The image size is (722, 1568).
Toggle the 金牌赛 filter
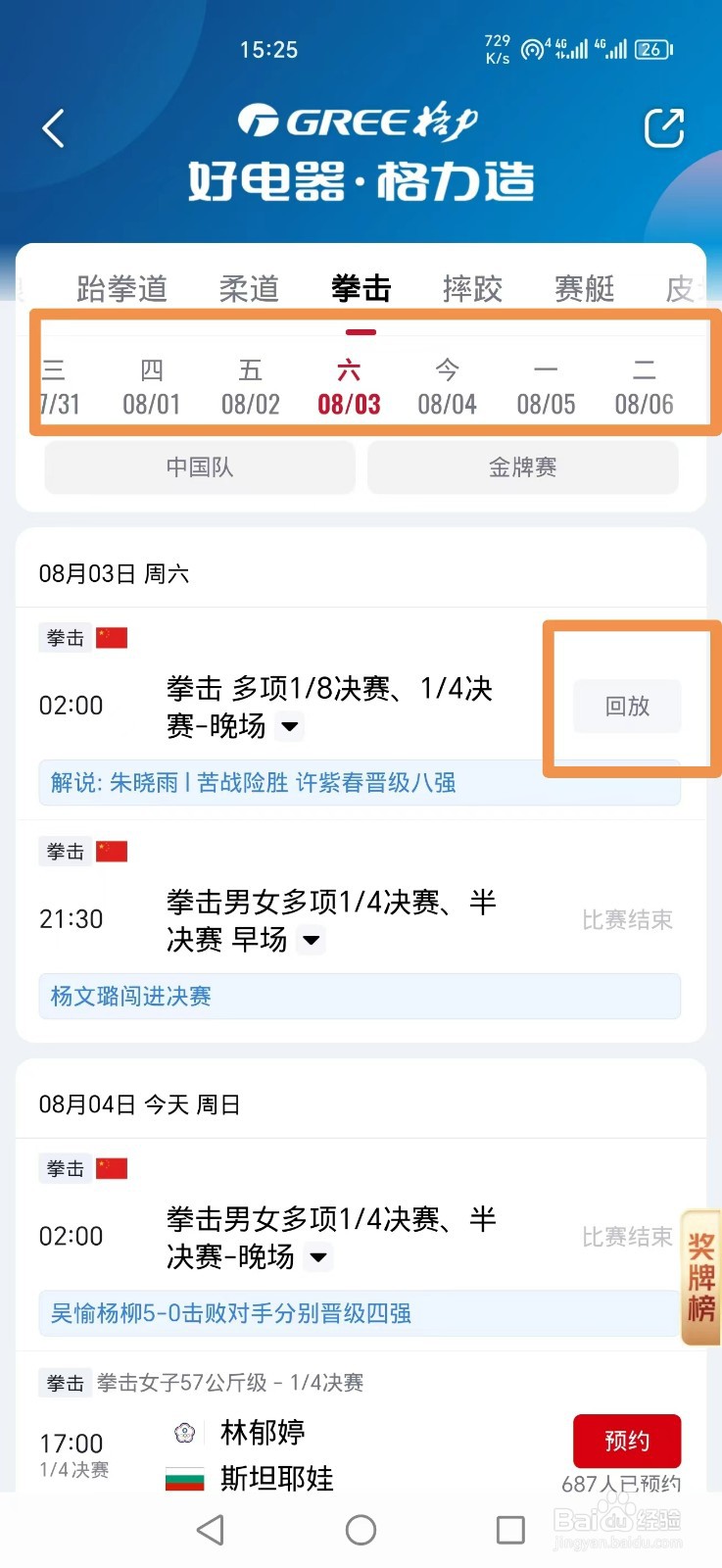[x=522, y=467]
